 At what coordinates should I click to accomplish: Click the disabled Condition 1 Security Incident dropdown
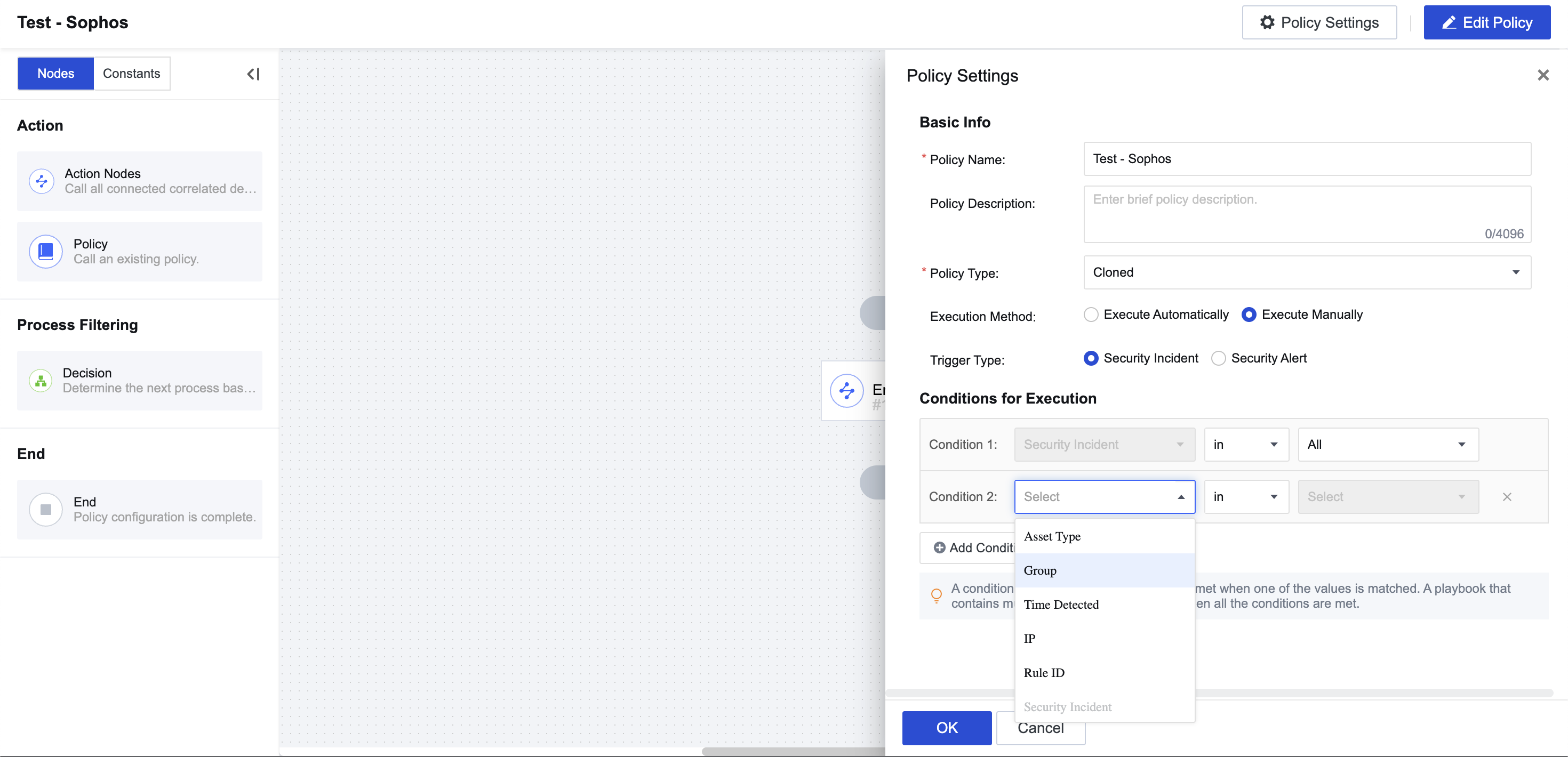click(x=1104, y=445)
